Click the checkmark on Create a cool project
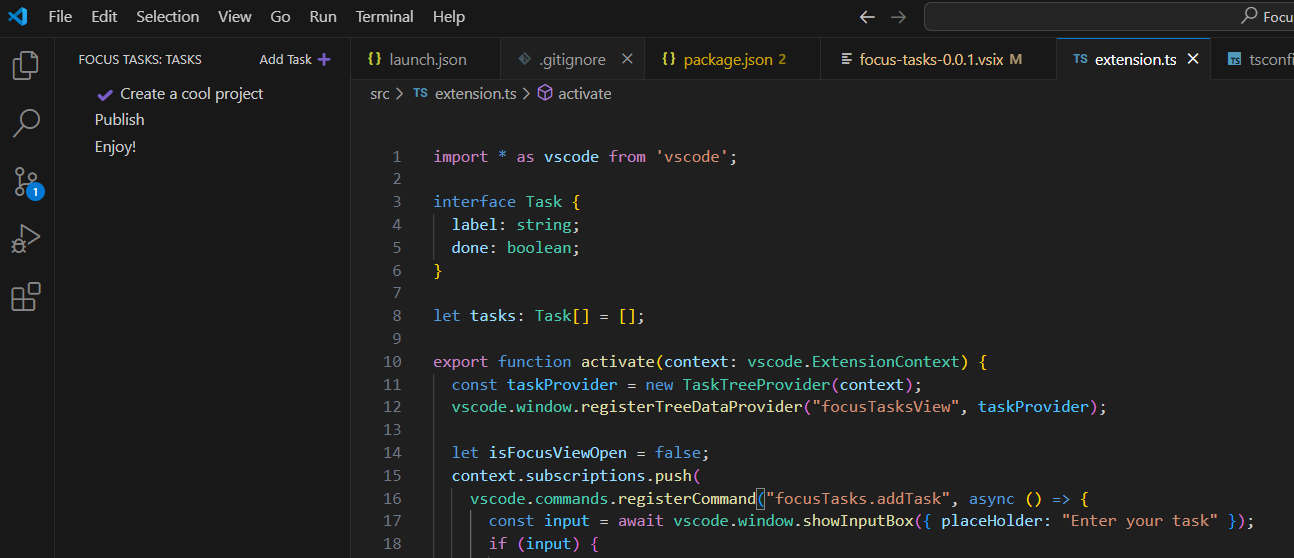The height and width of the screenshot is (558, 1294). click(x=105, y=94)
